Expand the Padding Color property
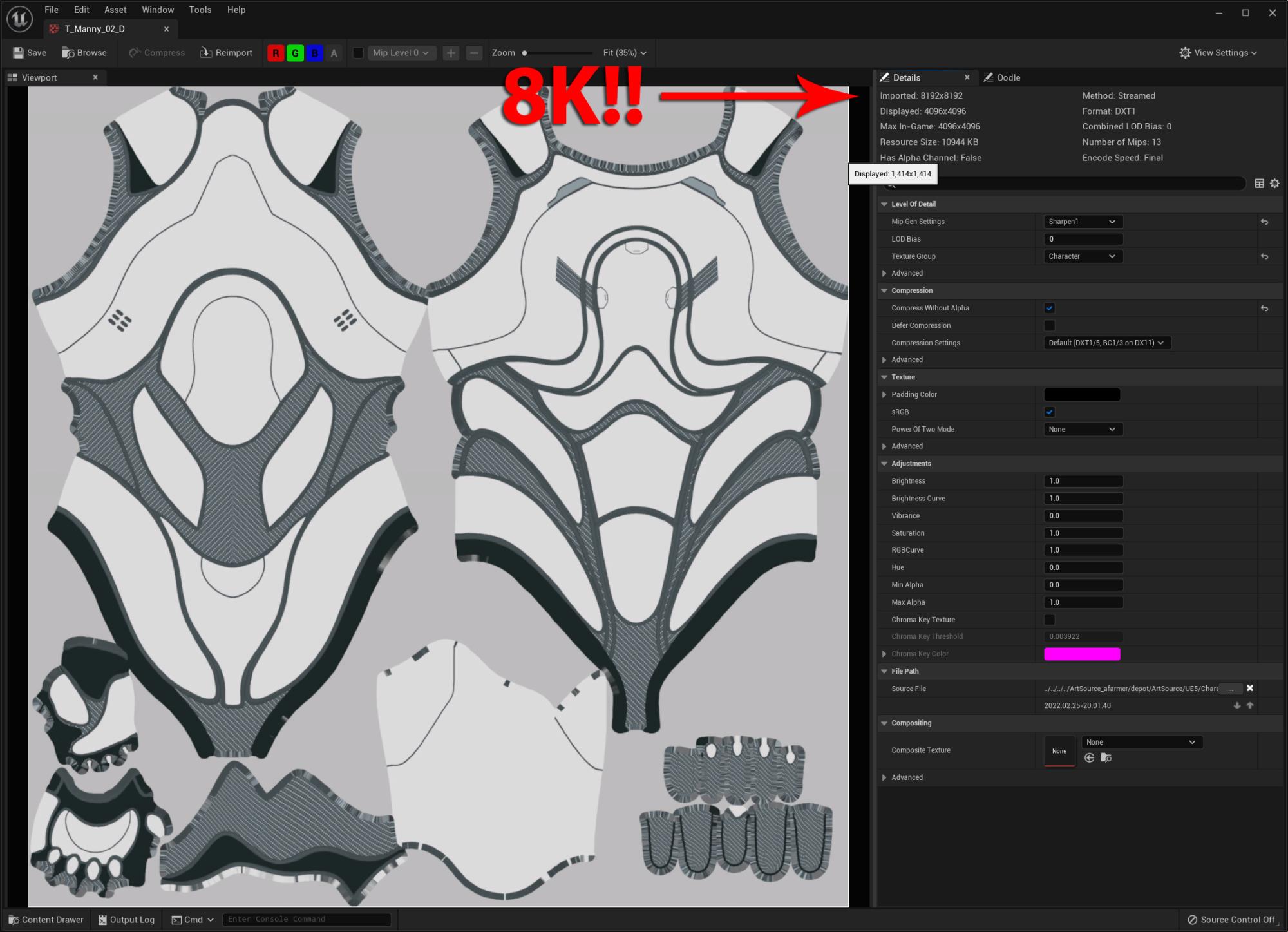Image resolution: width=1288 pixels, height=932 pixels. point(884,394)
